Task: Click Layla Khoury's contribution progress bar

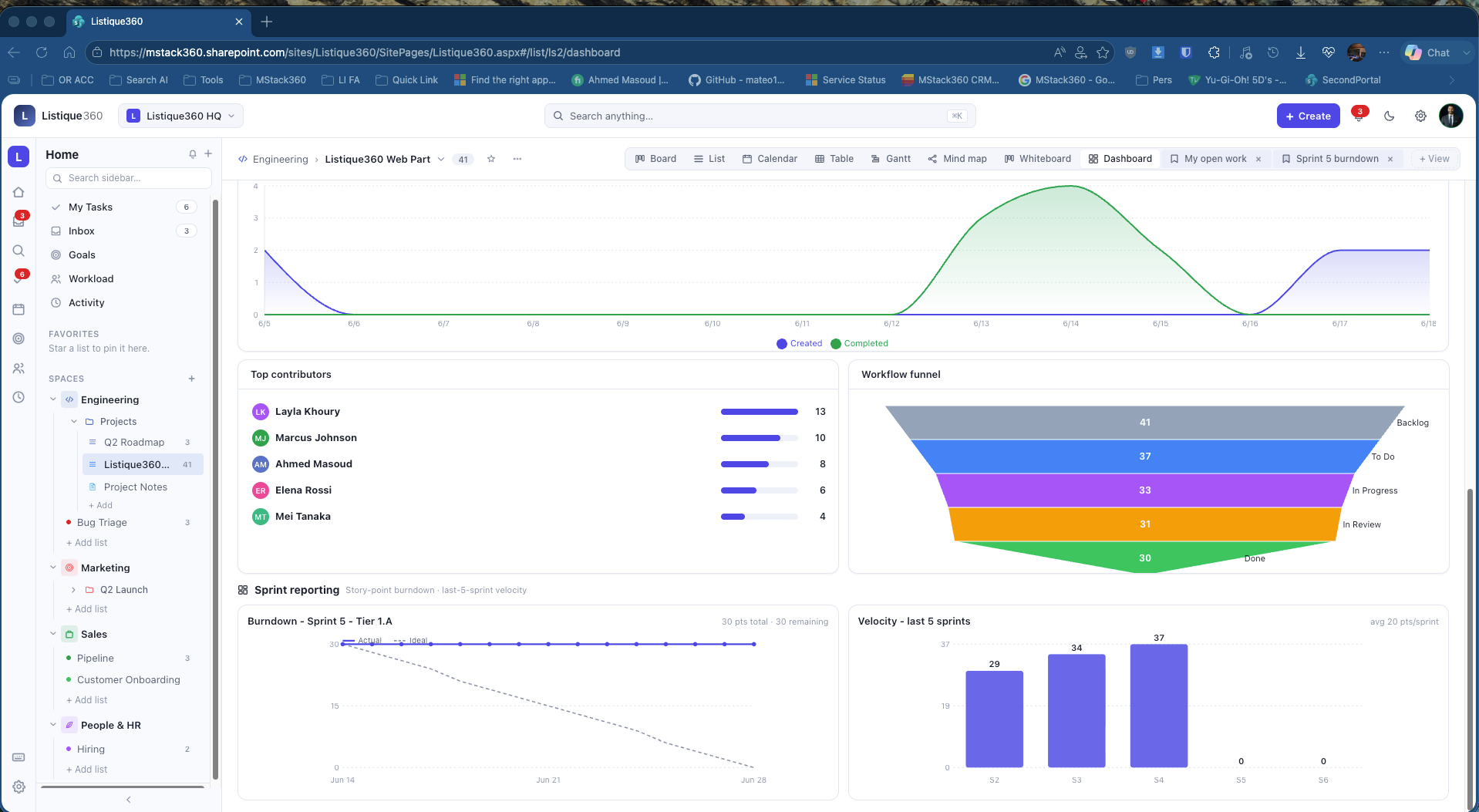Action: 759,412
